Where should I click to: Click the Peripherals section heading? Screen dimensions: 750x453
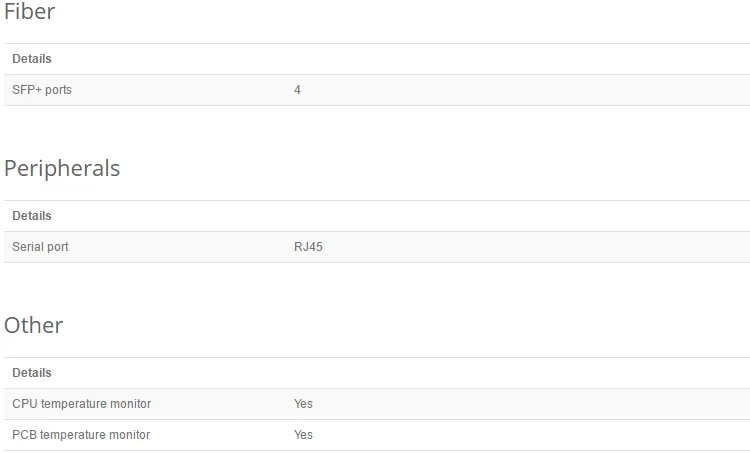pos(62,168)
